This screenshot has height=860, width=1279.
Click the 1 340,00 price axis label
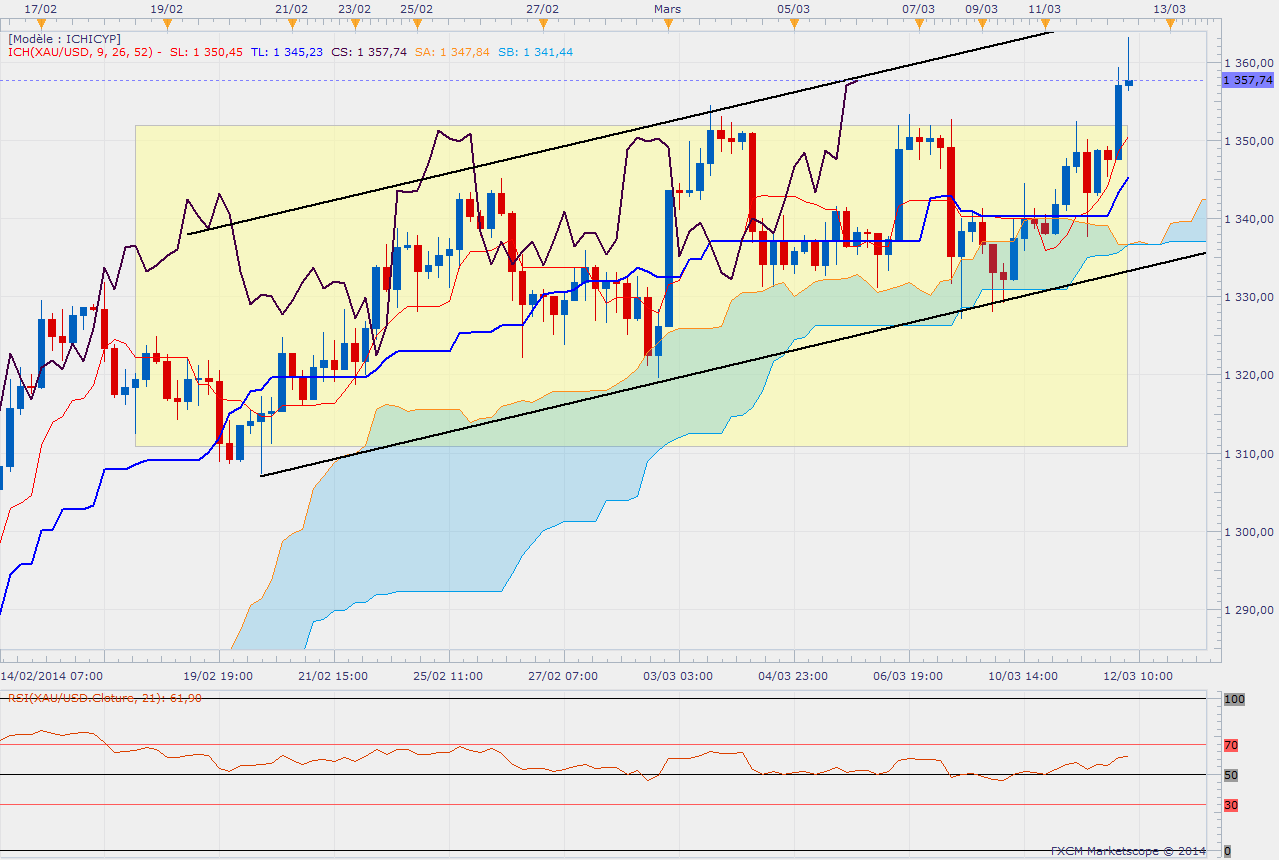click(1248, 218)
